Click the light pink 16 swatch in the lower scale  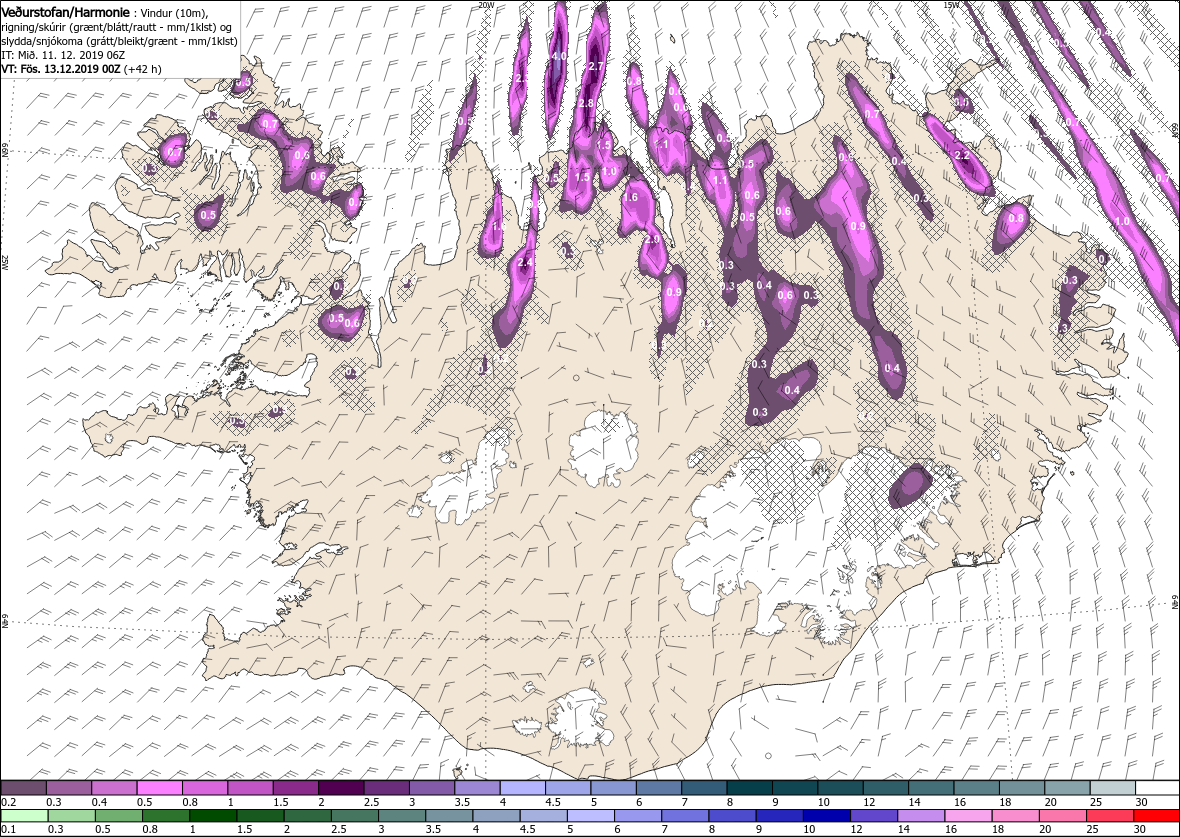tap(968, 817)
